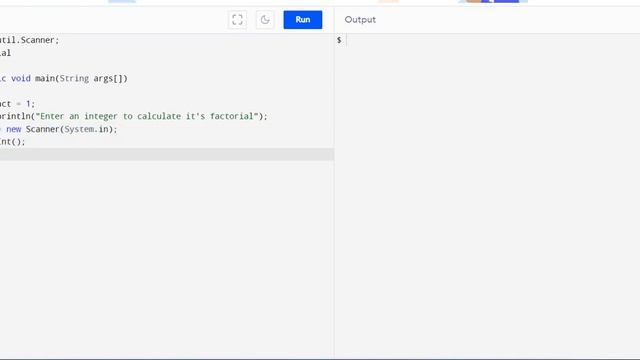Screen dimensions: 640x360
Task: Toggle dark mode with moon icon
Action: coord(265,20)
